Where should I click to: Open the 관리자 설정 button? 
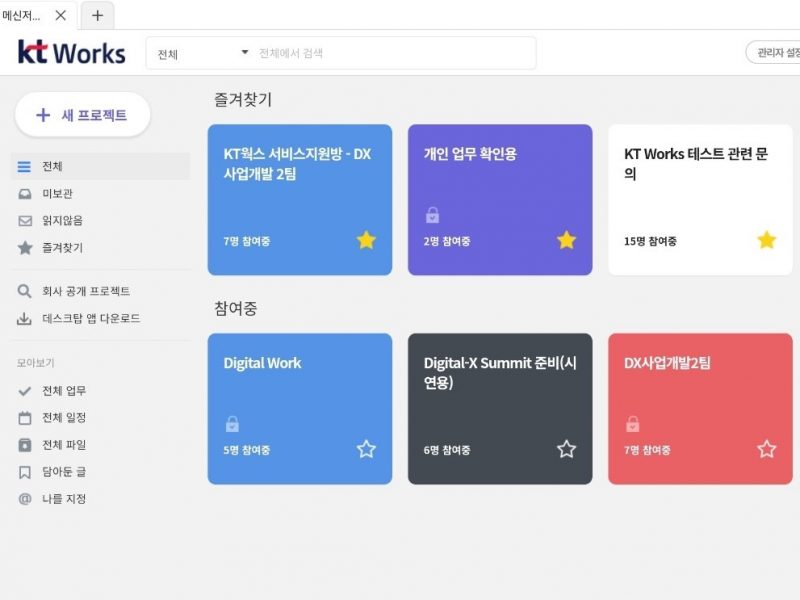773,53
